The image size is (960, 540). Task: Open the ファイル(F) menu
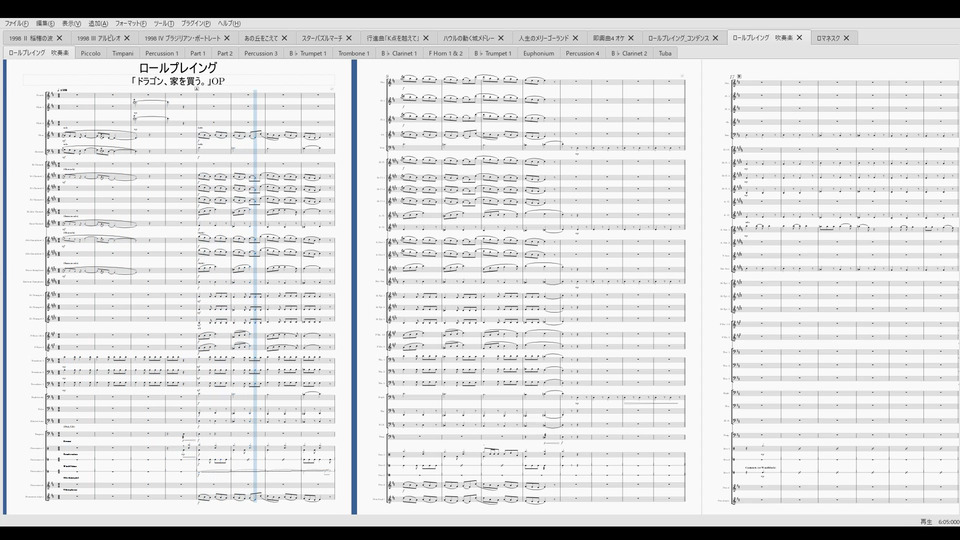tap(17, 23)
